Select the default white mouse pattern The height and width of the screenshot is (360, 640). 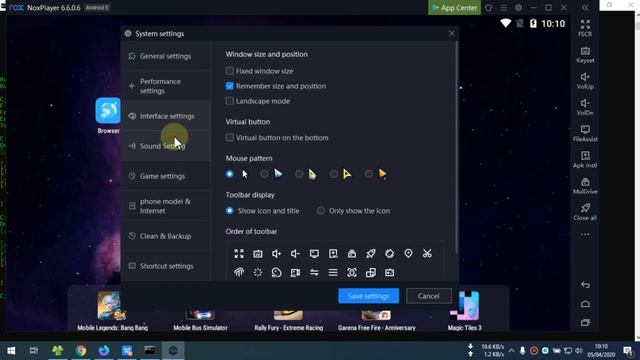pos(230,174)
